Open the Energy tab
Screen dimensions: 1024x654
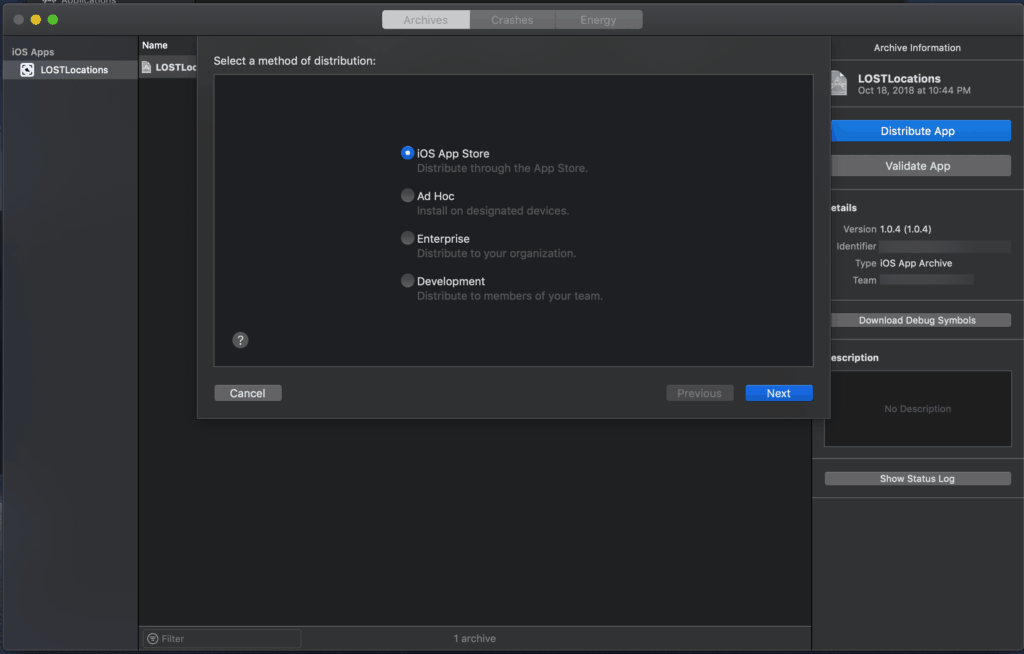598,20
